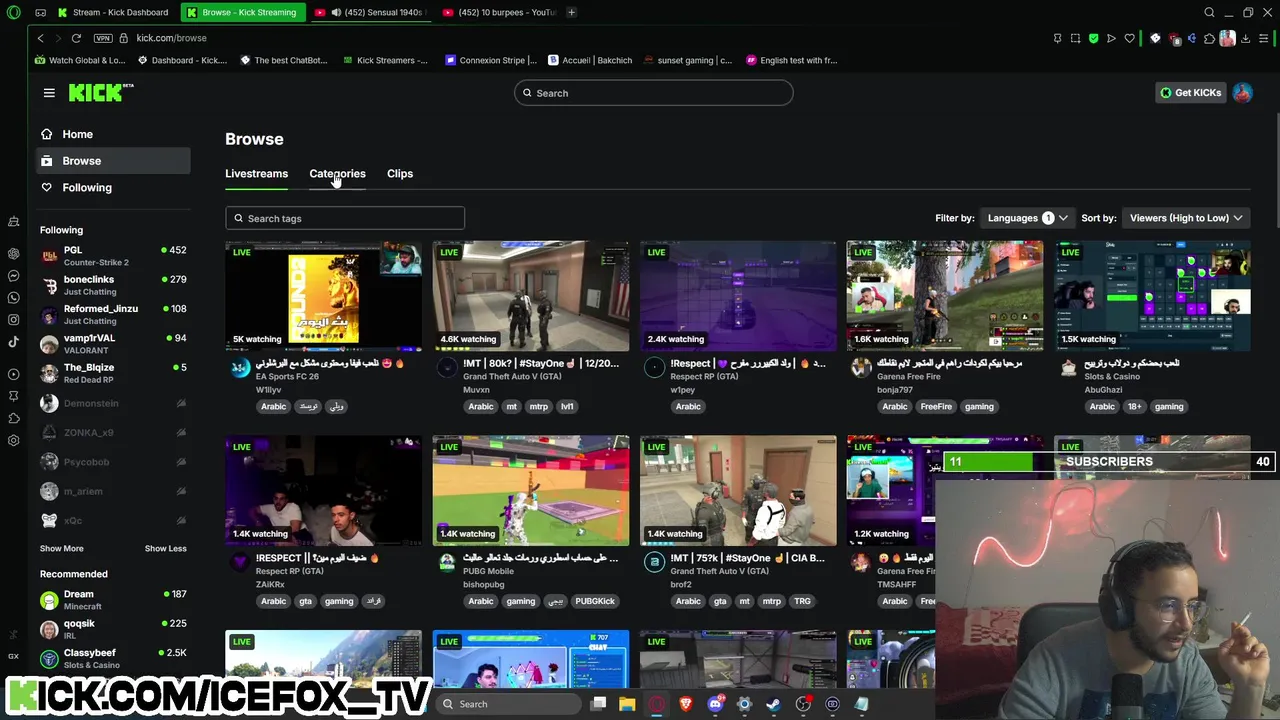Viewport: 1280px width, 720px height.
Task: Click the VPN badge in the address bar
Action: click(103, 38)
